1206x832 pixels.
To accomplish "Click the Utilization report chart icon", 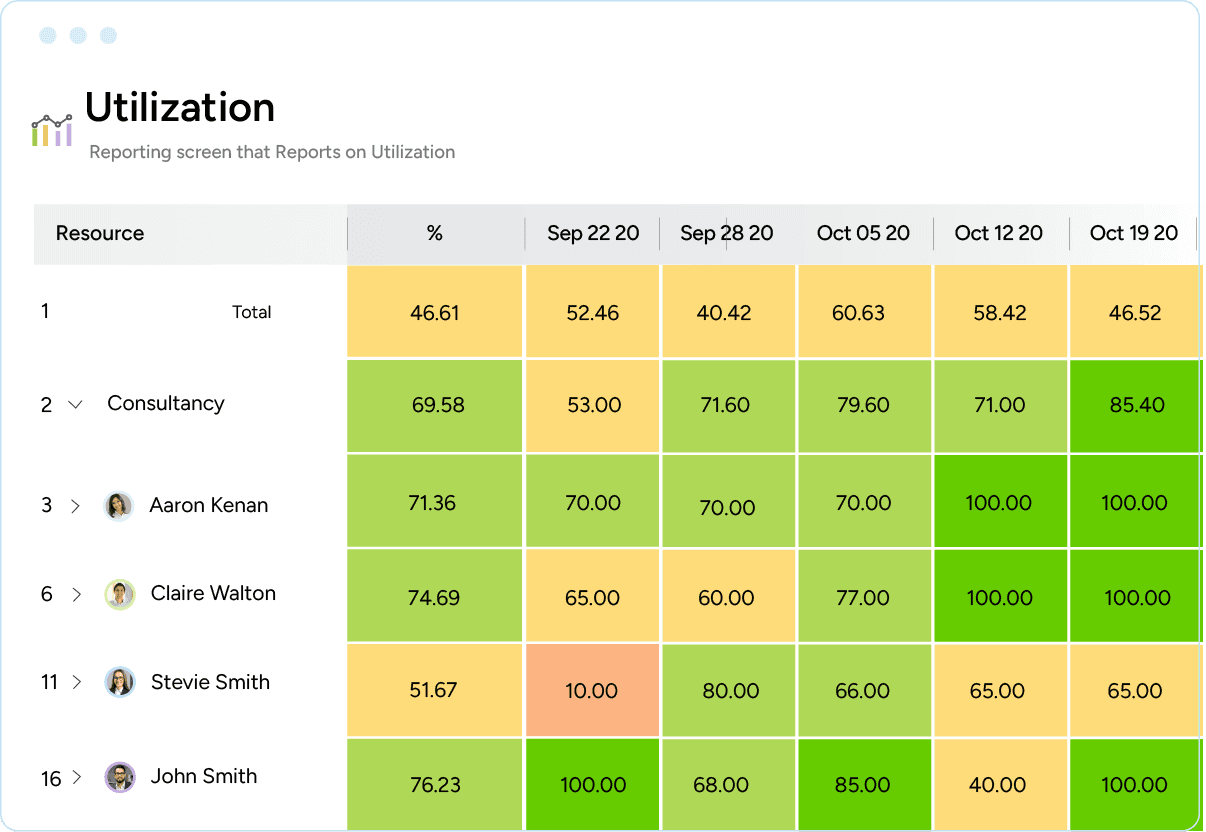I will (x=52, y=128).
